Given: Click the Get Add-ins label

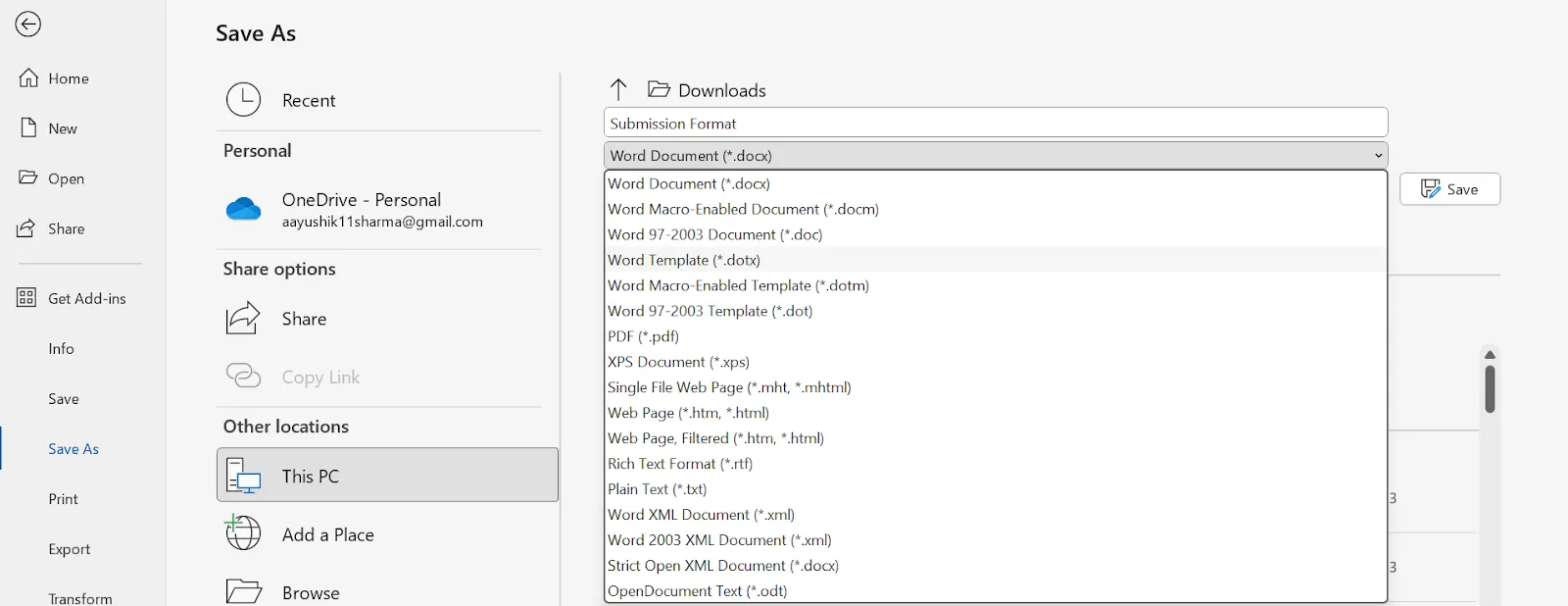Looking at the screenshot, I should click(87, 298).
